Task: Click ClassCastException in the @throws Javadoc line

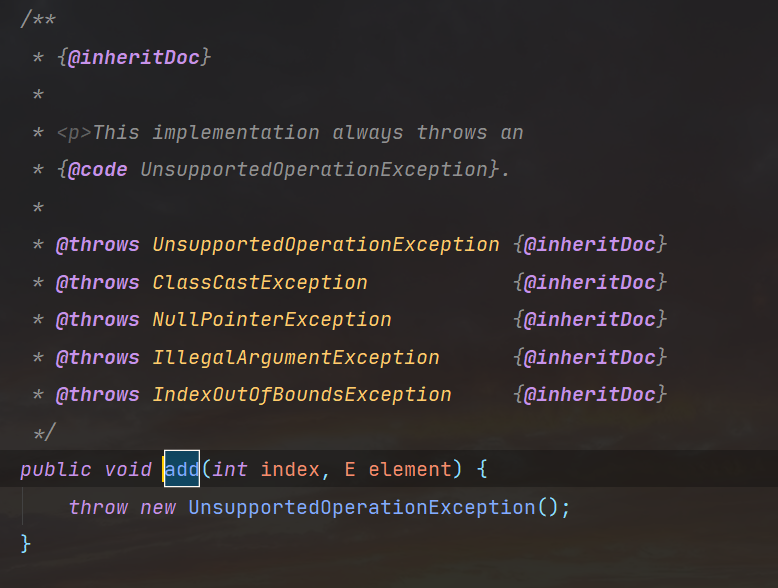Action: 260,282
